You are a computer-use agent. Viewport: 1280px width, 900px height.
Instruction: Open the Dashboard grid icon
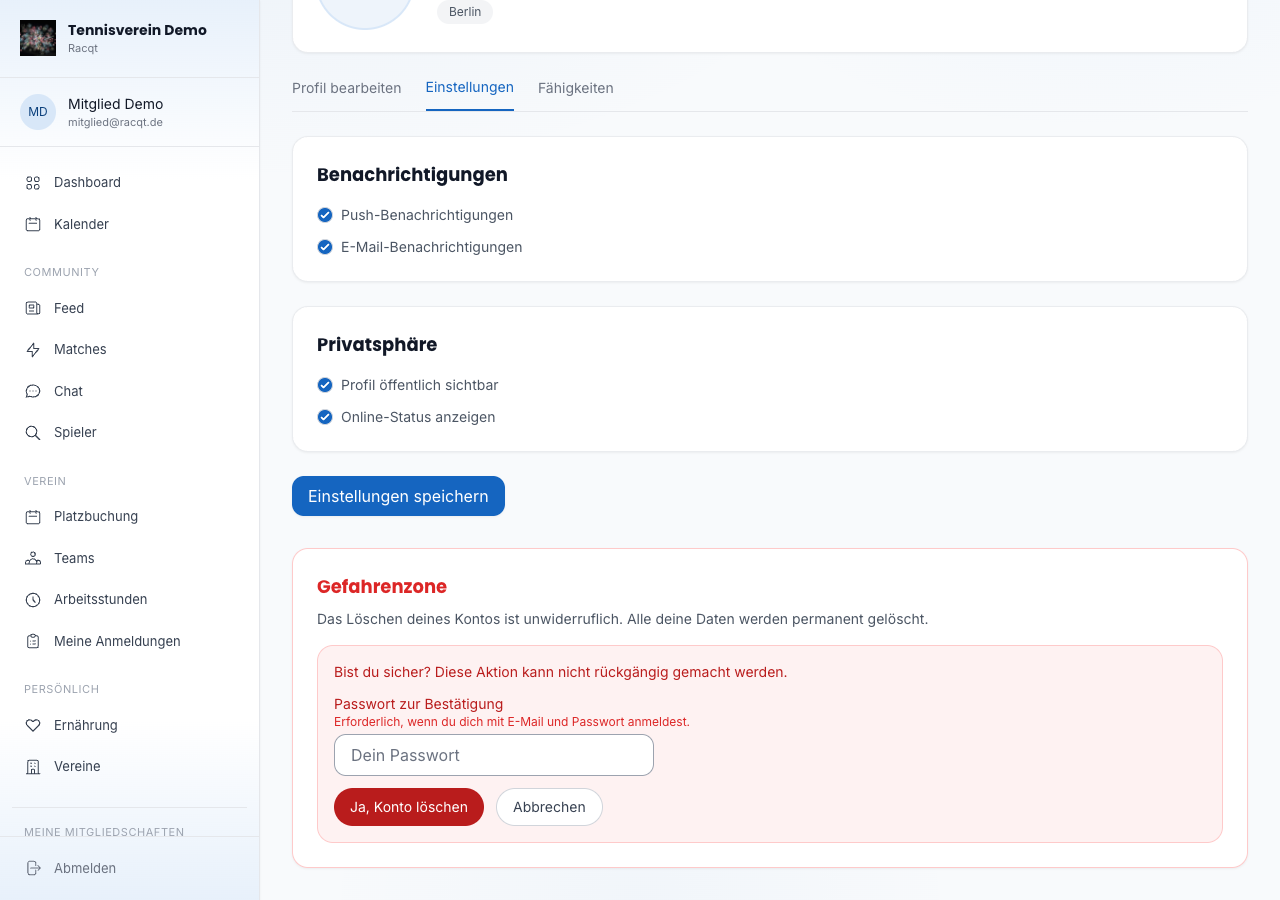coord(33,183)
